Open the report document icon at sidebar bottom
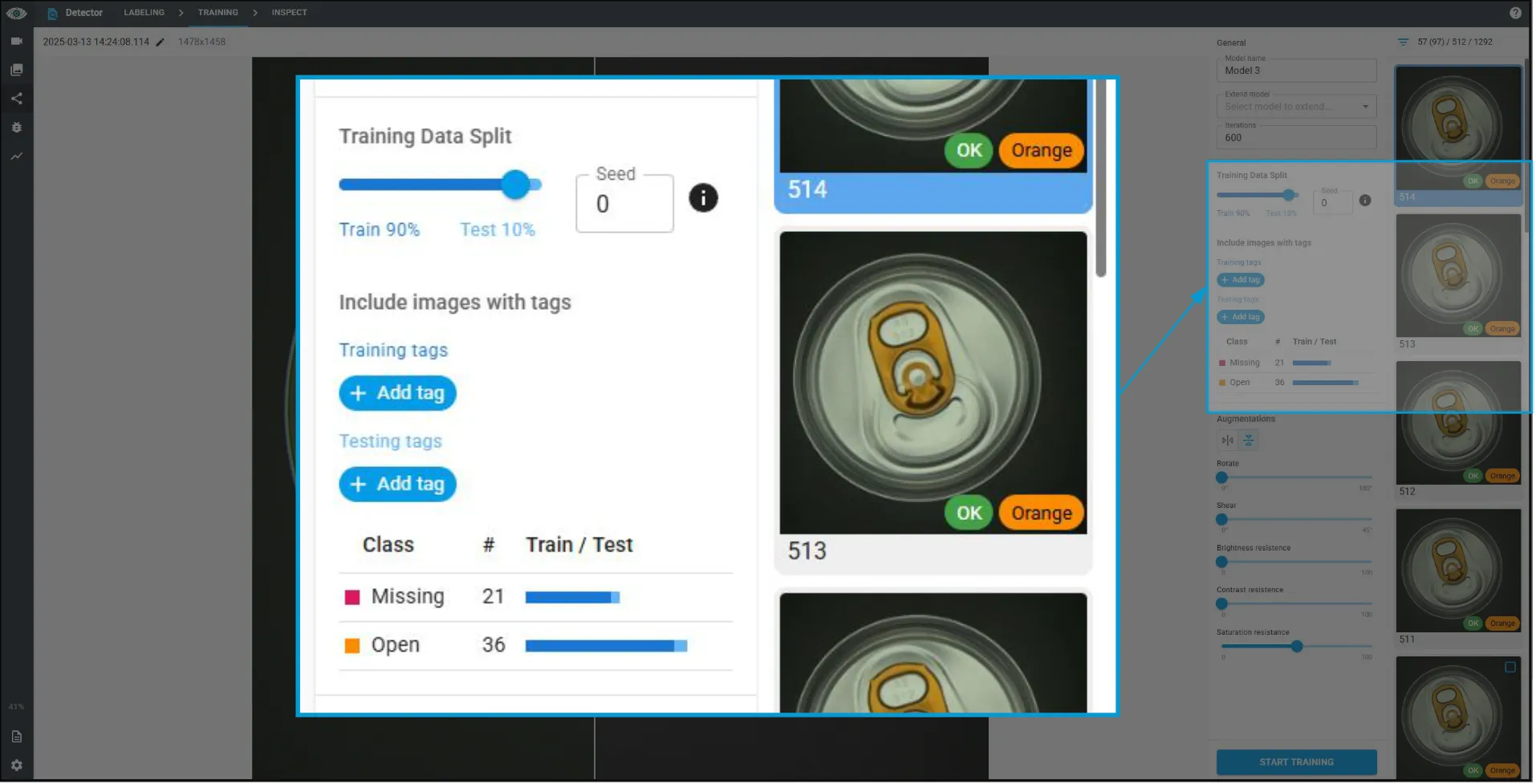 click(x=16, y=736)
